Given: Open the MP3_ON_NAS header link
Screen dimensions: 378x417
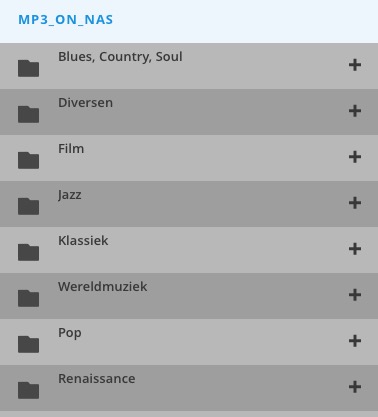Looking at the screenshot, I should pos(66,20).
